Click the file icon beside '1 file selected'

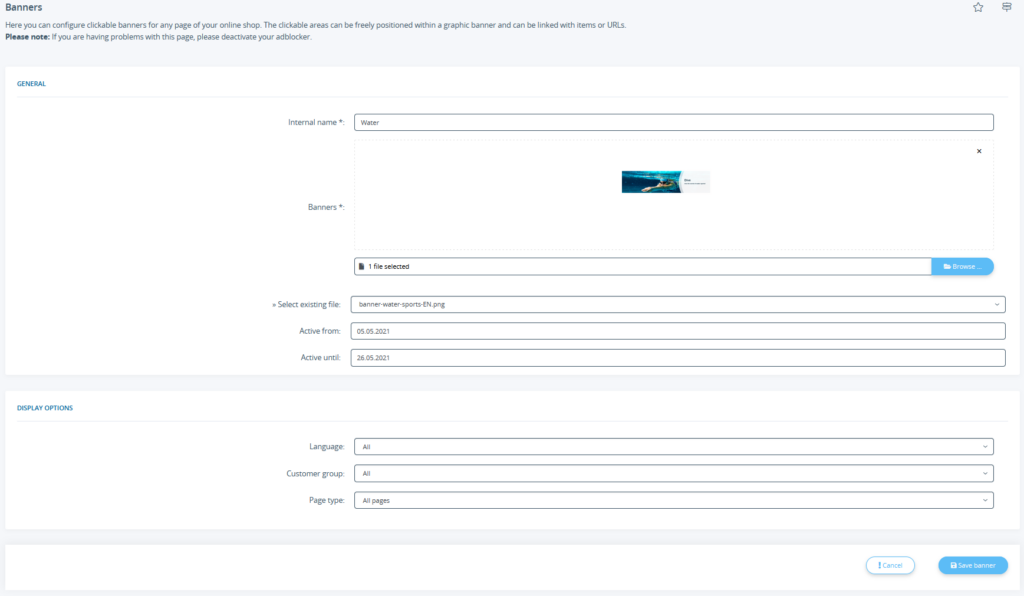[360, 266]
